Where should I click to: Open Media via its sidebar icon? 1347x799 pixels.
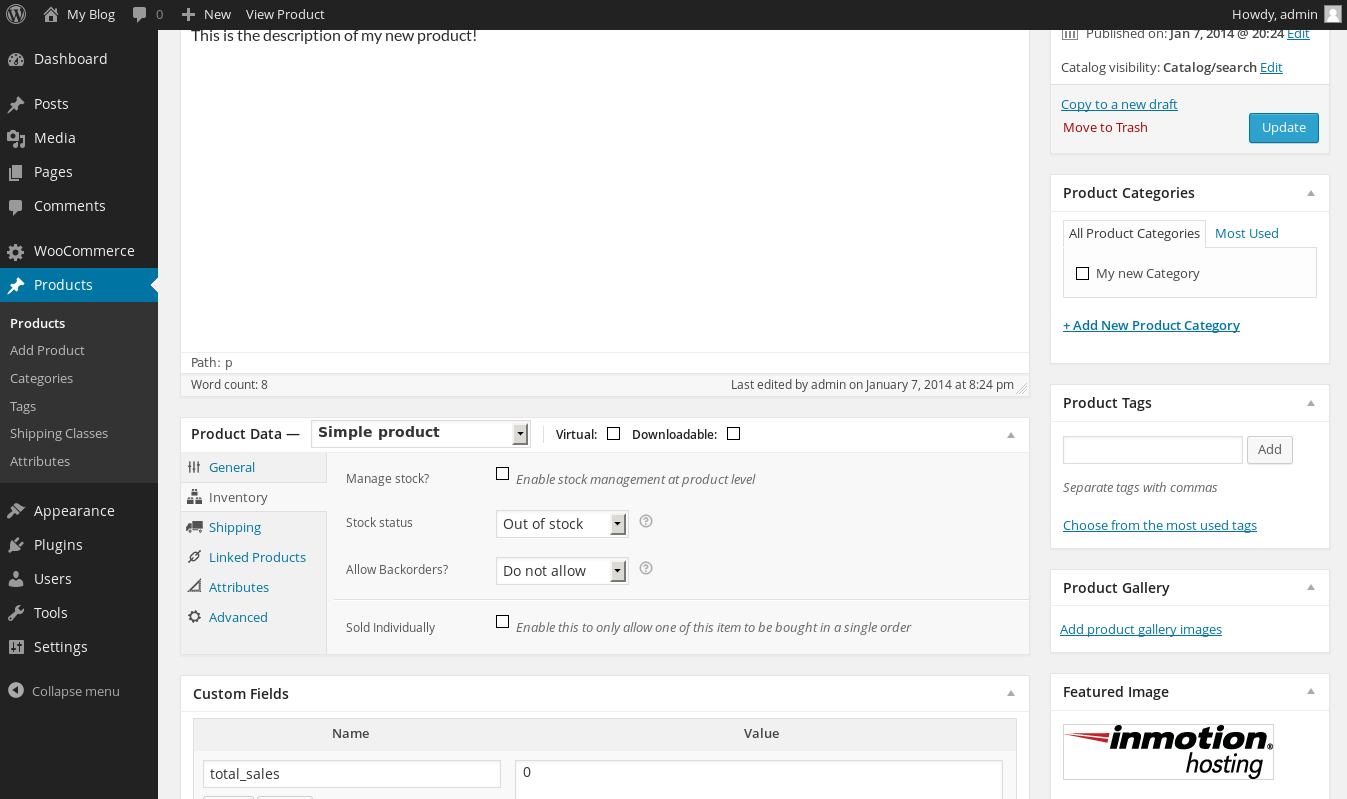click(16, 138)
